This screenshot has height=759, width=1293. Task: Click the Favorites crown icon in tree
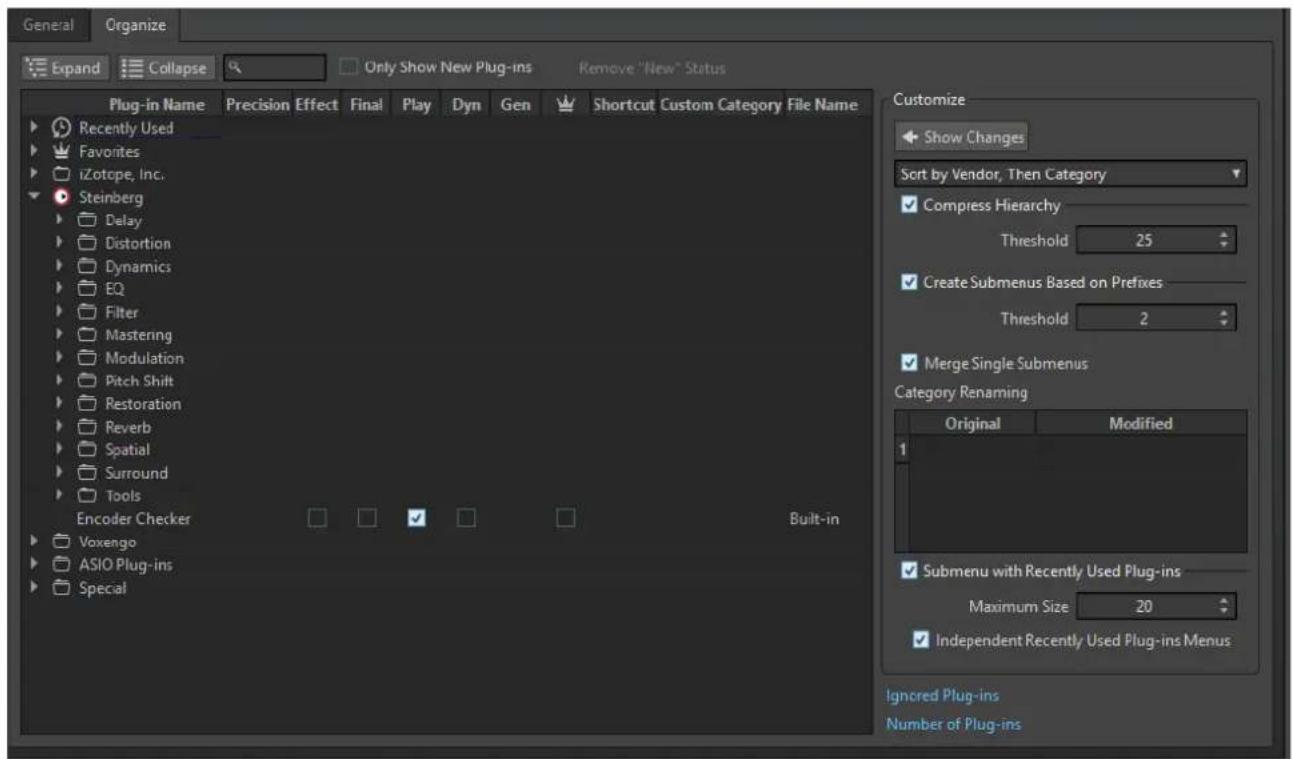click(x=61, y=152)
